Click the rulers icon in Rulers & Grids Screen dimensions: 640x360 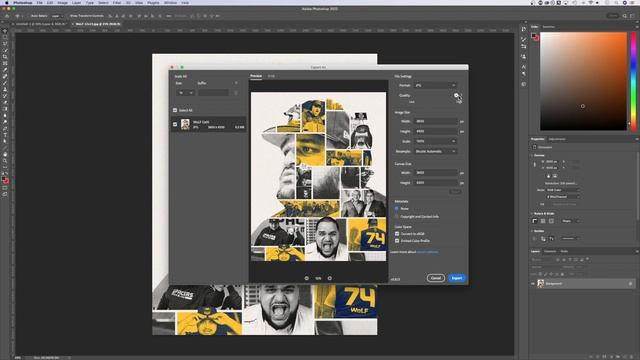[535, 221]
